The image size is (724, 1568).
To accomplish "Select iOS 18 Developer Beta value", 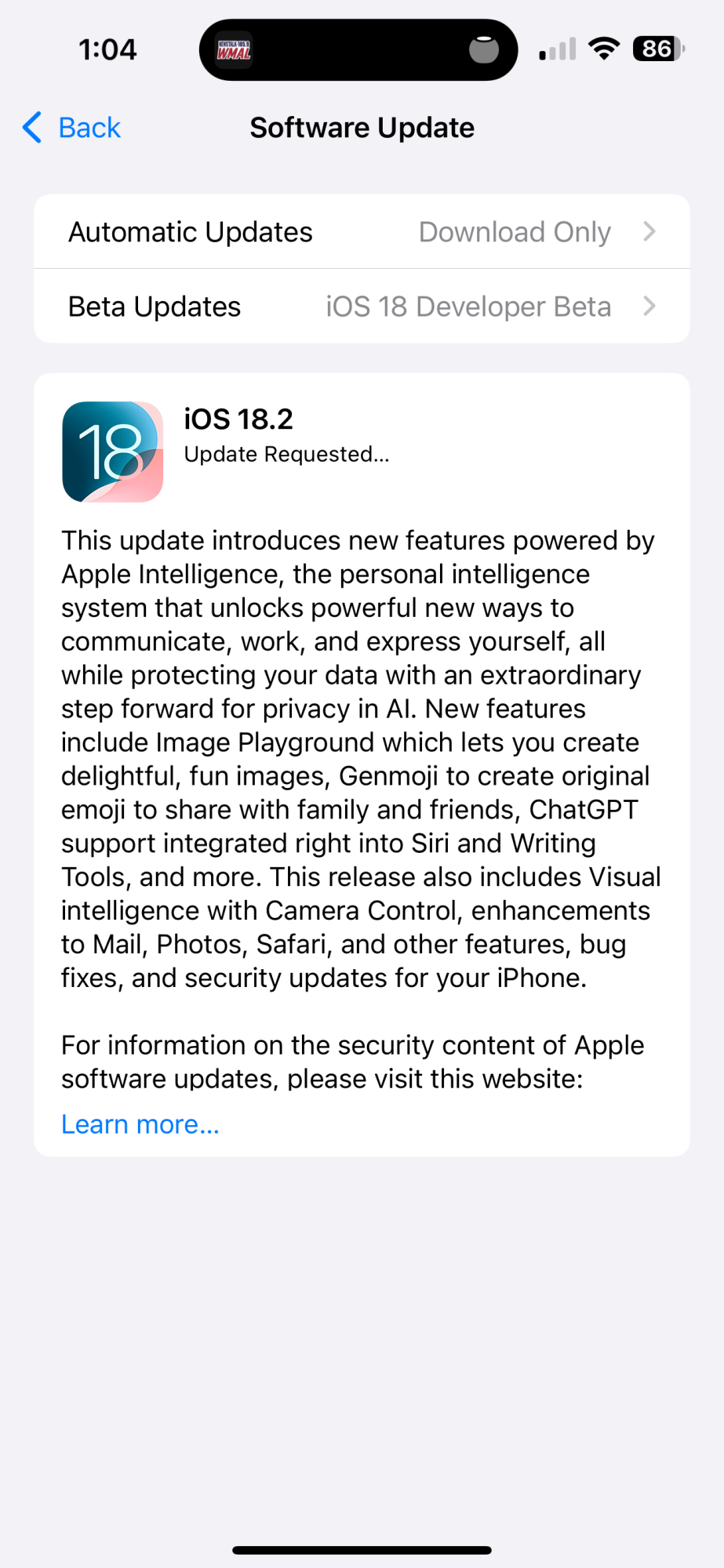I will (x=468, y=307).
